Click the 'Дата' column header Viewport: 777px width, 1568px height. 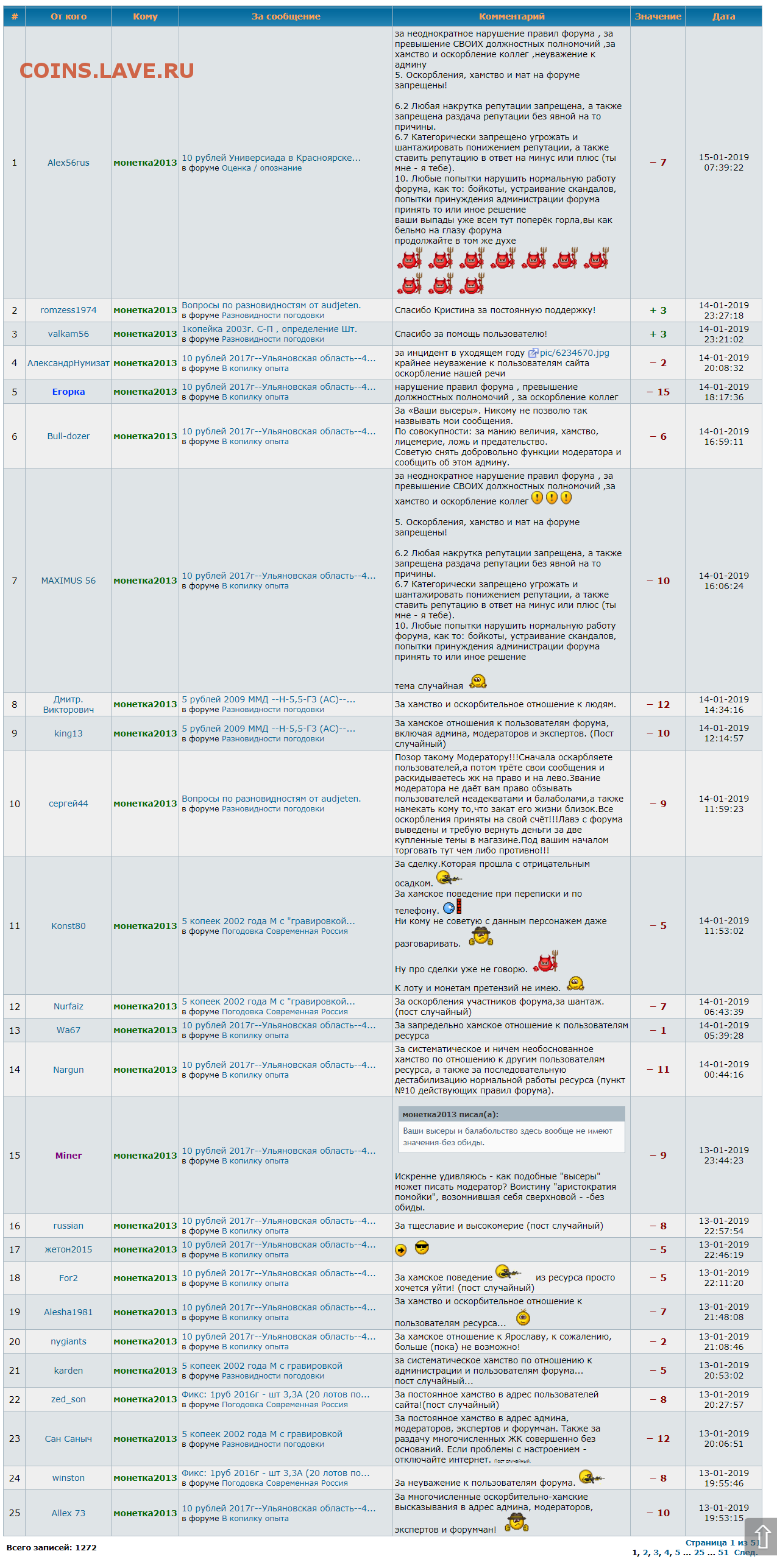[724, 16]
